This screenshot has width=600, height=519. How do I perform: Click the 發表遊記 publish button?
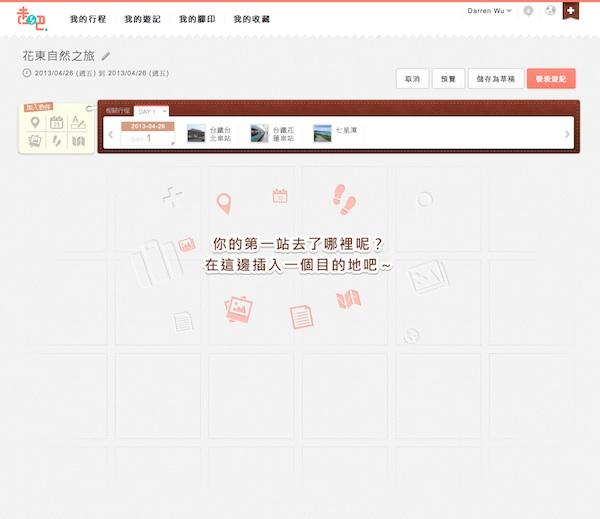pos(551,78)
